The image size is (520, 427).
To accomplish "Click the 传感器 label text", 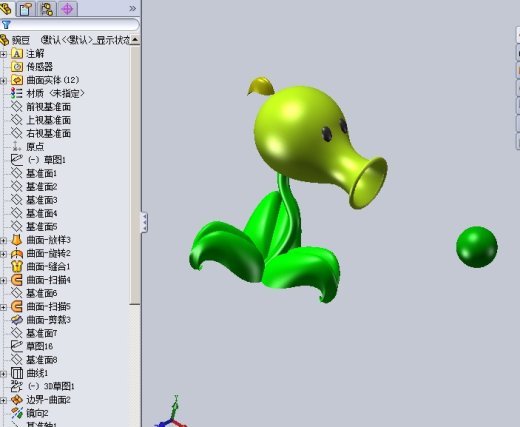I will click(x=39, y=67).
